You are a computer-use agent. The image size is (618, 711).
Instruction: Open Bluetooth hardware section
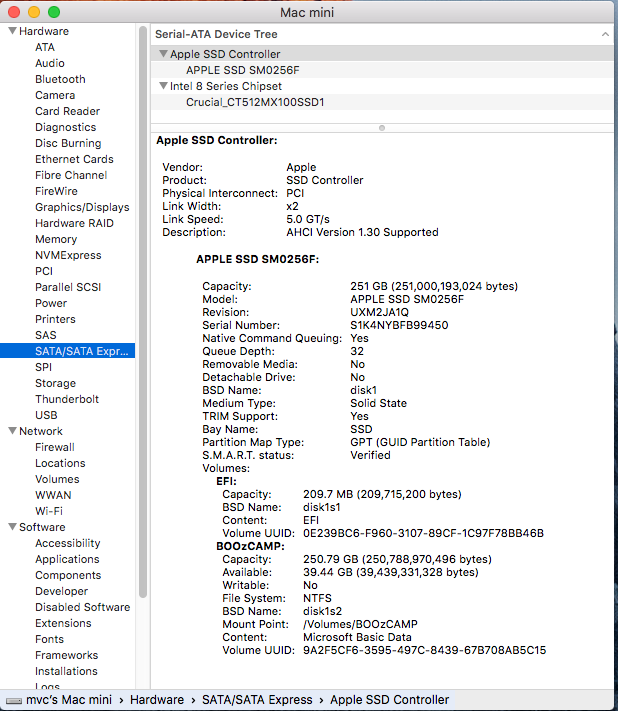(x=60, y=79)
